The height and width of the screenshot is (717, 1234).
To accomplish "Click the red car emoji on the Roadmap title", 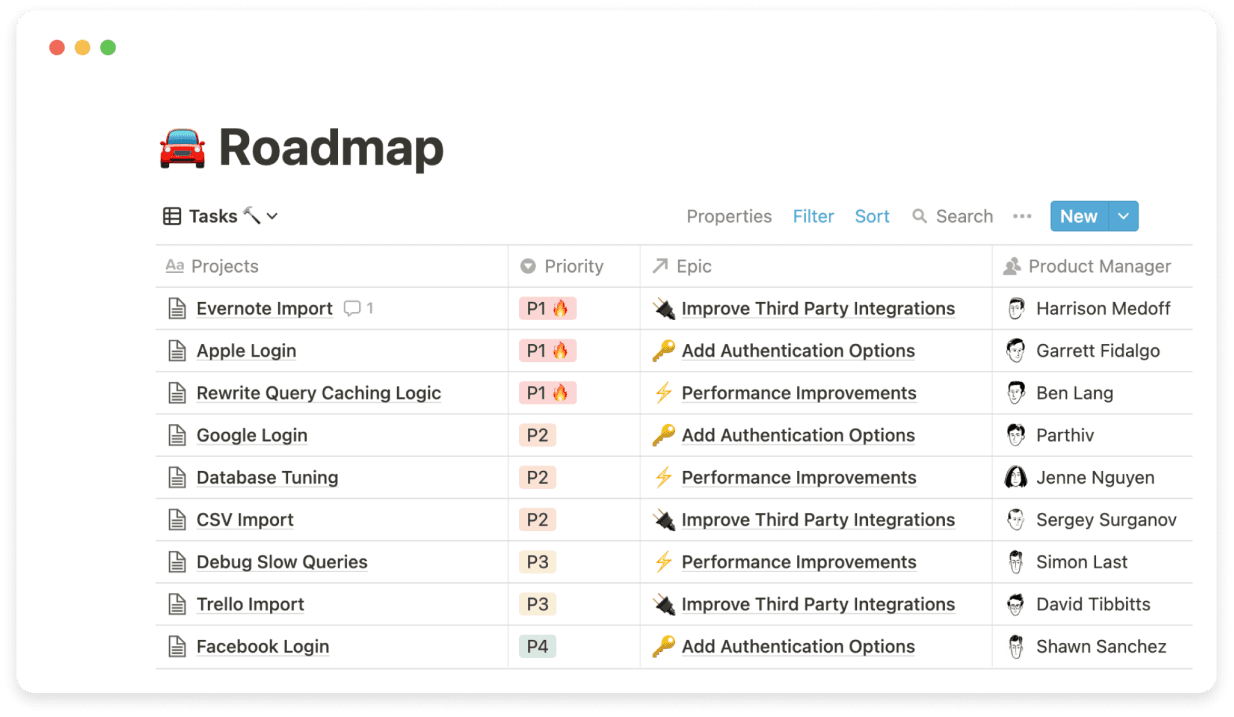I will [x=181, y=147].
